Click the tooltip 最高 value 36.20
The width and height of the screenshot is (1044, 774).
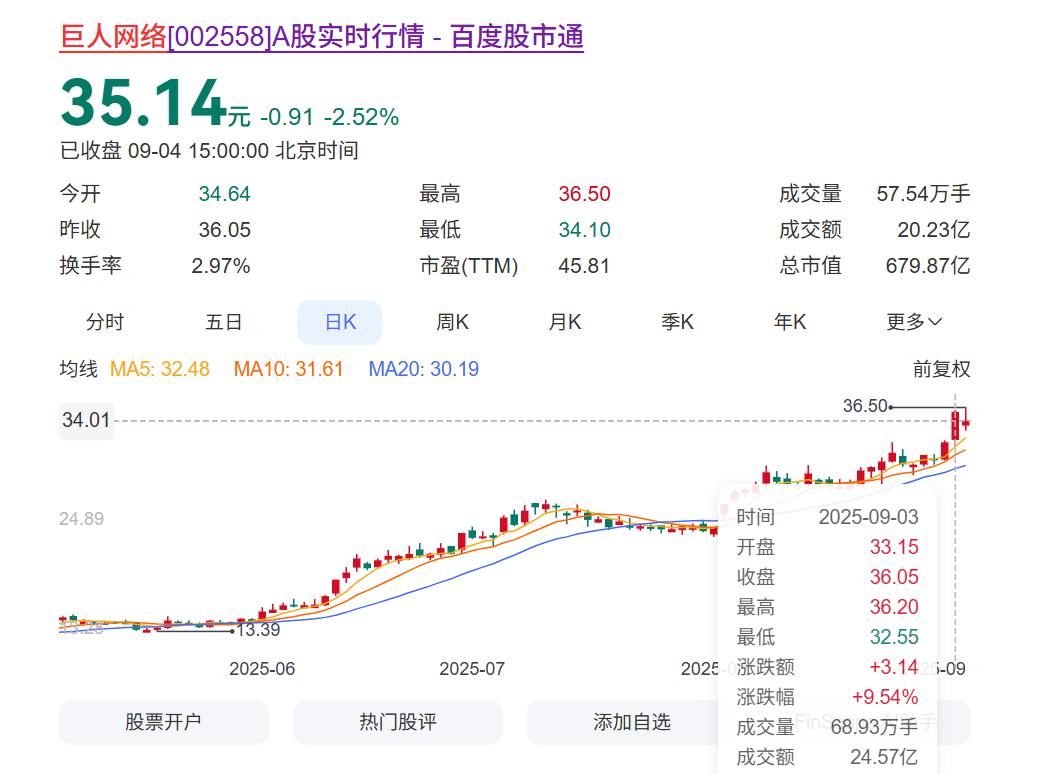894,607
